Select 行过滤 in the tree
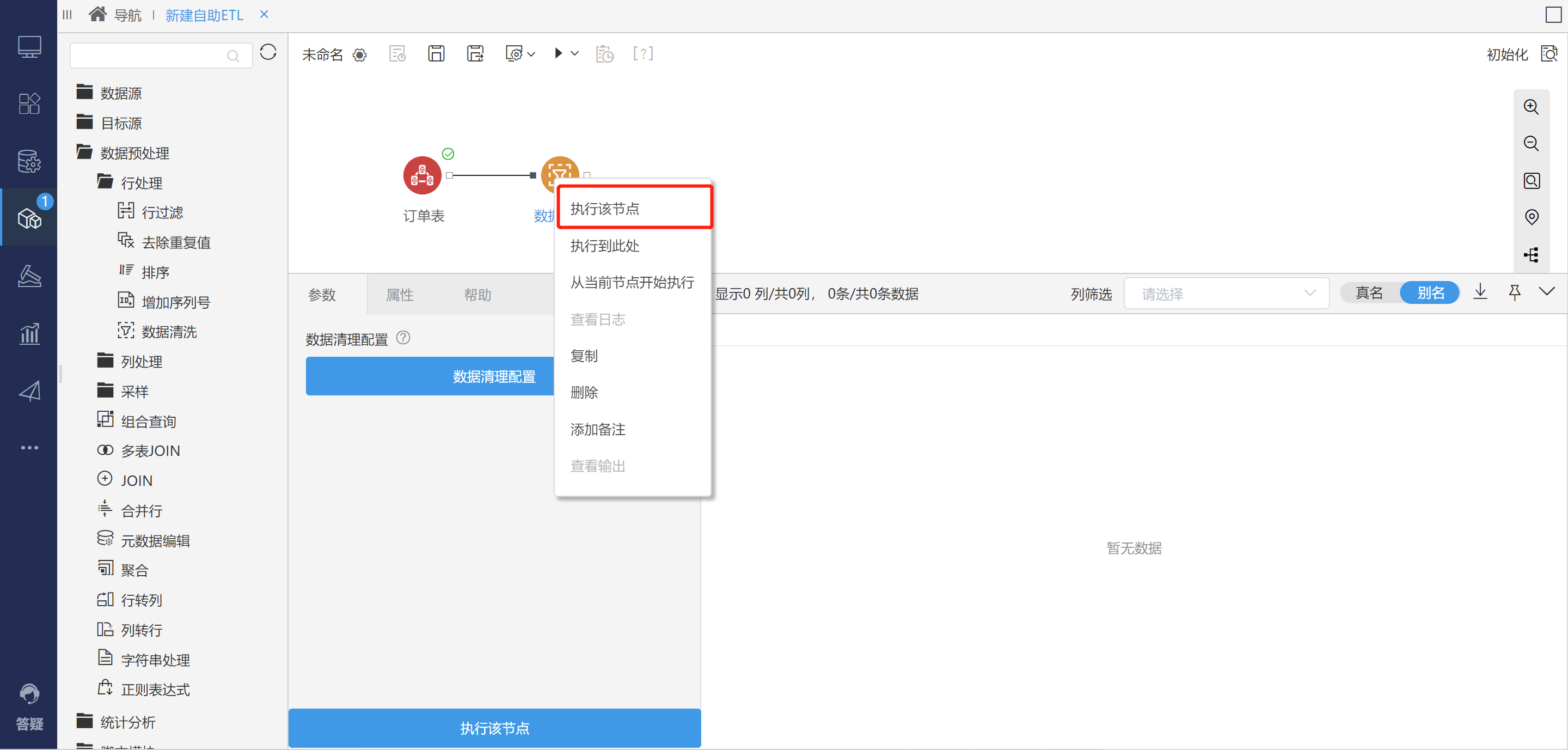 point(151,212)
